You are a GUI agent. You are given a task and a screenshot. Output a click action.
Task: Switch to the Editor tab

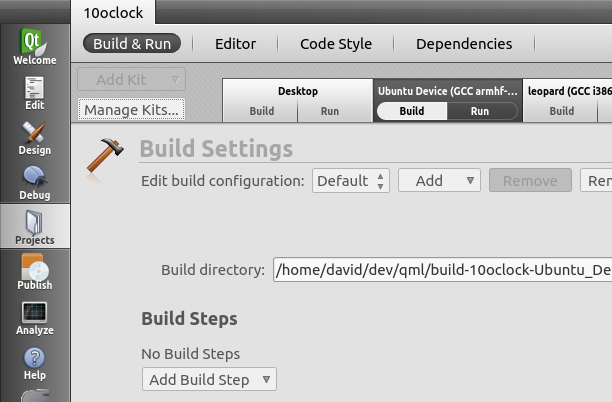click(x=235, y=44)
